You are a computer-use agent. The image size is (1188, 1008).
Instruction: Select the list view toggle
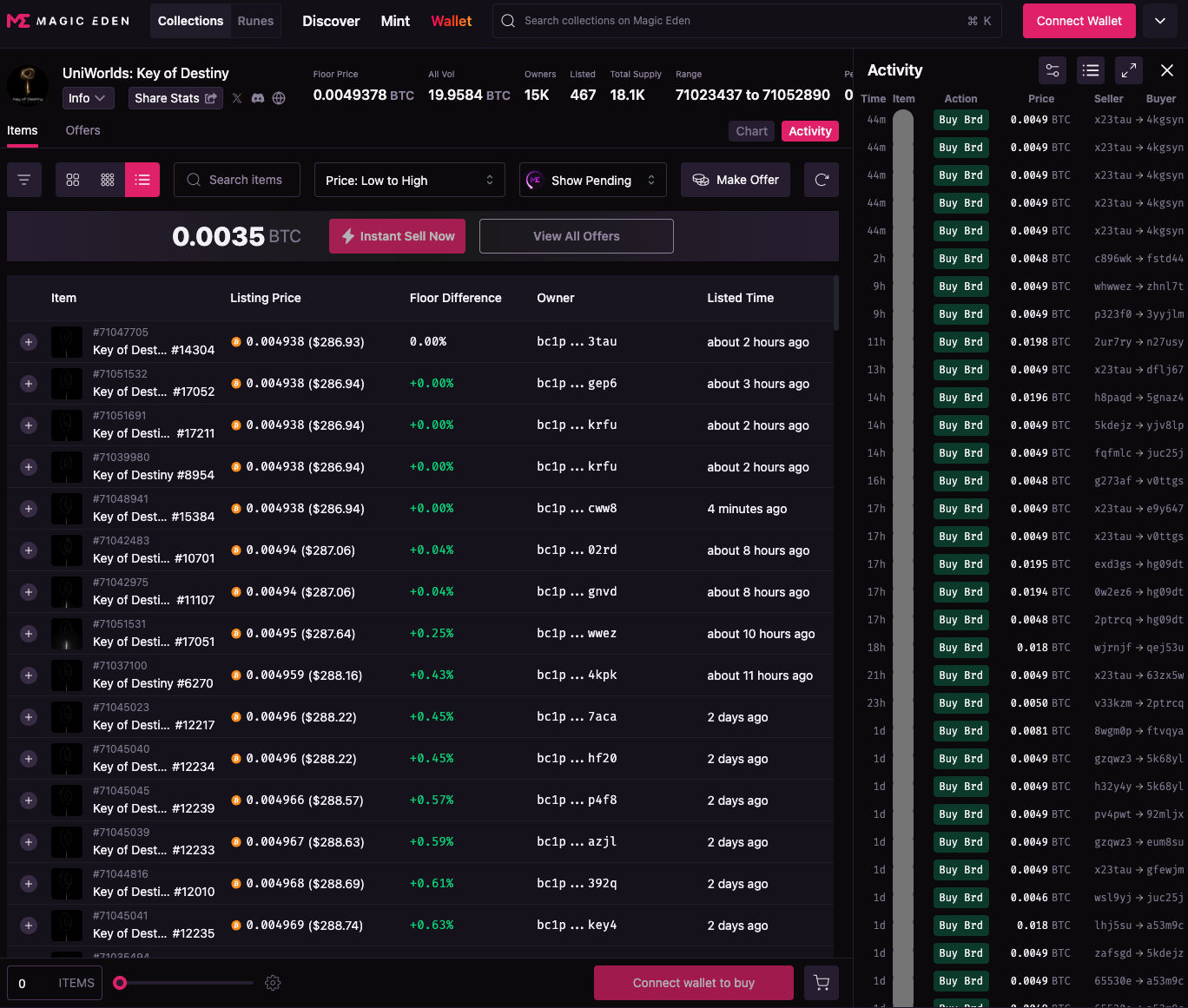point(142,180)
